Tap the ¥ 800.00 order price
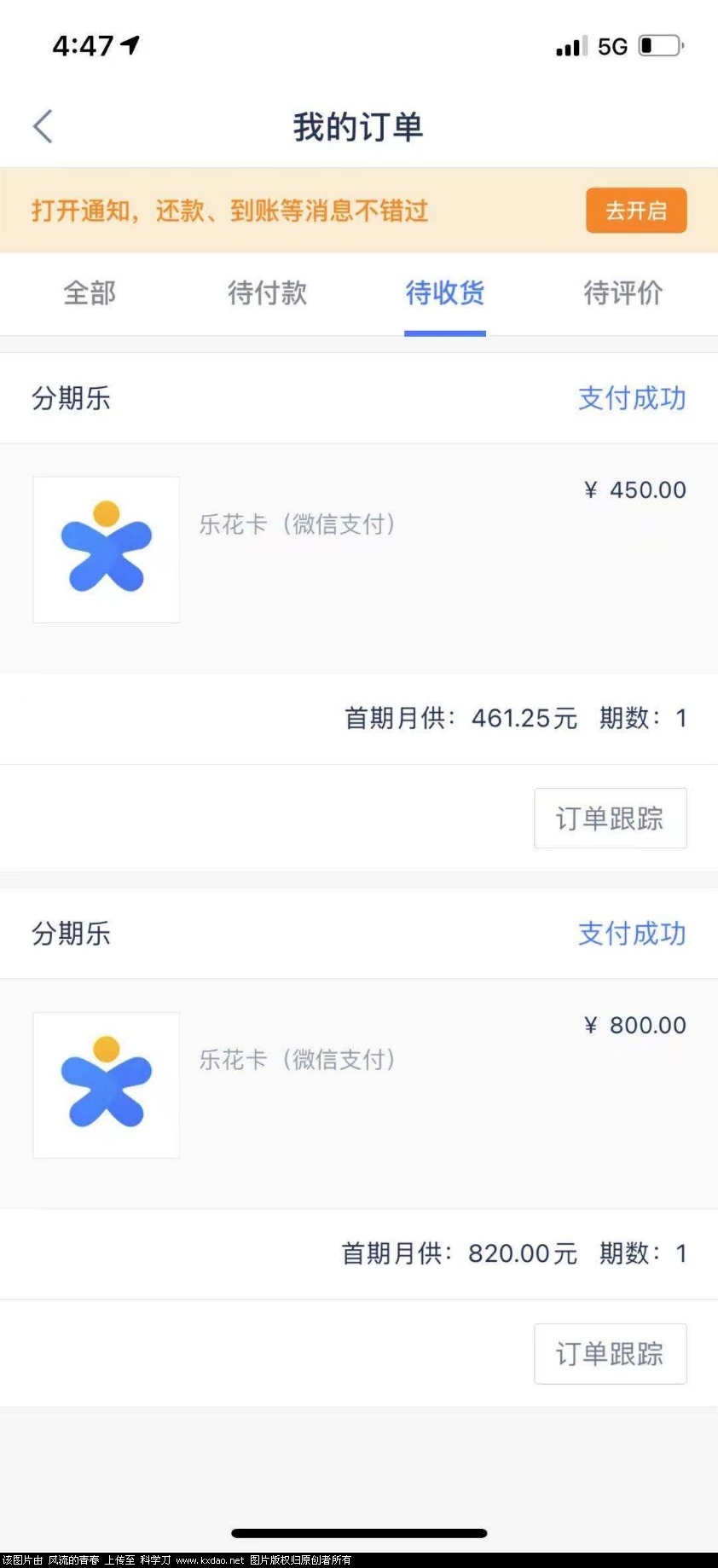718x1568 pixels. click(635, 1025)
